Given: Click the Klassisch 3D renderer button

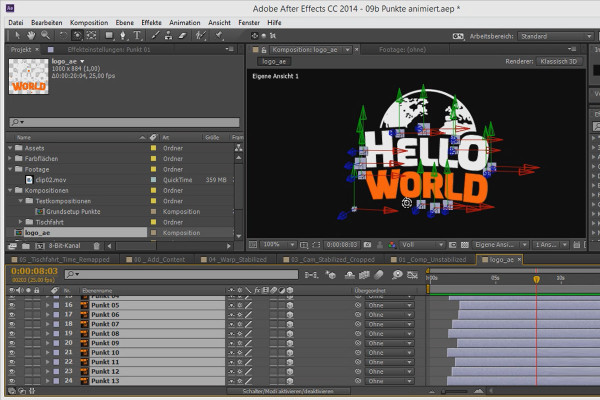Looking at the screenshot, I should (559, 62).
